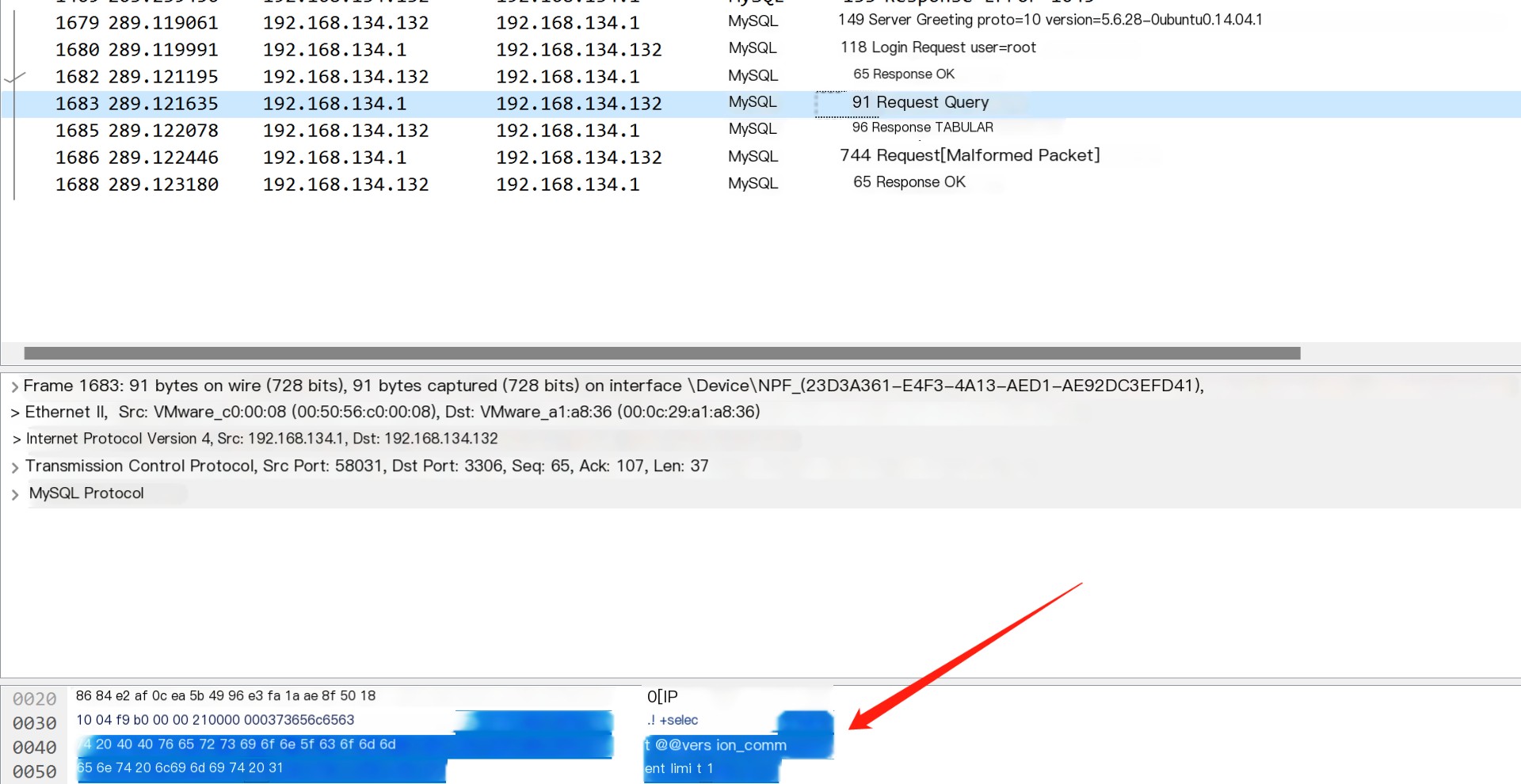1521x784 pixels.
Task: Expand the Transmission Control Protocol row
Action: point(15,467)
